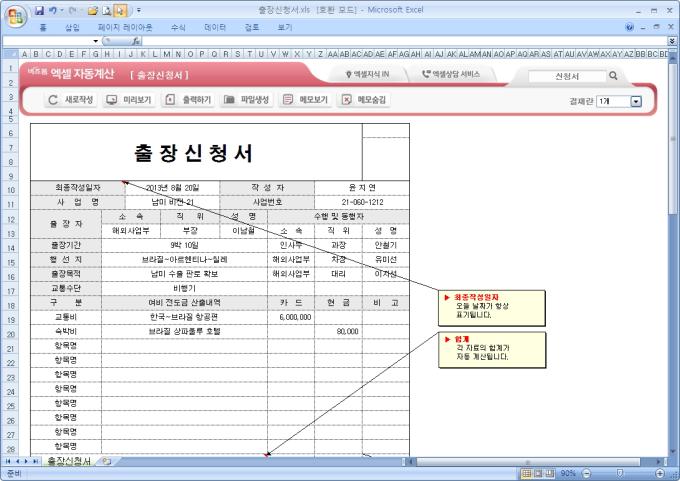Click the 비행기 transportation cell
Viewport: 680px width, 481px height.
pos(184,288)
